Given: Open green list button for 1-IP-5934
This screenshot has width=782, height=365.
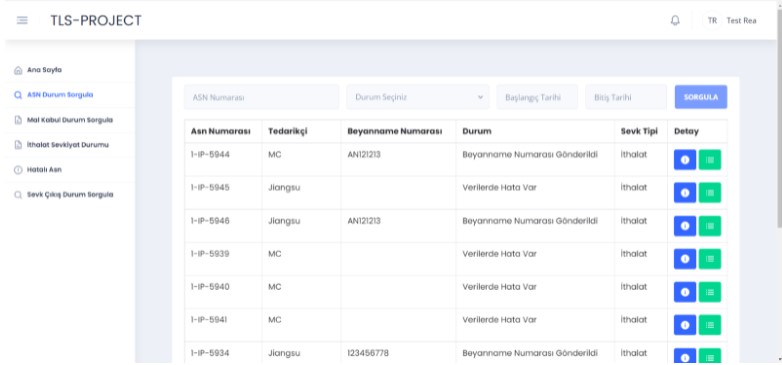Looking at the screenshot, I should [x=710, y=356].
